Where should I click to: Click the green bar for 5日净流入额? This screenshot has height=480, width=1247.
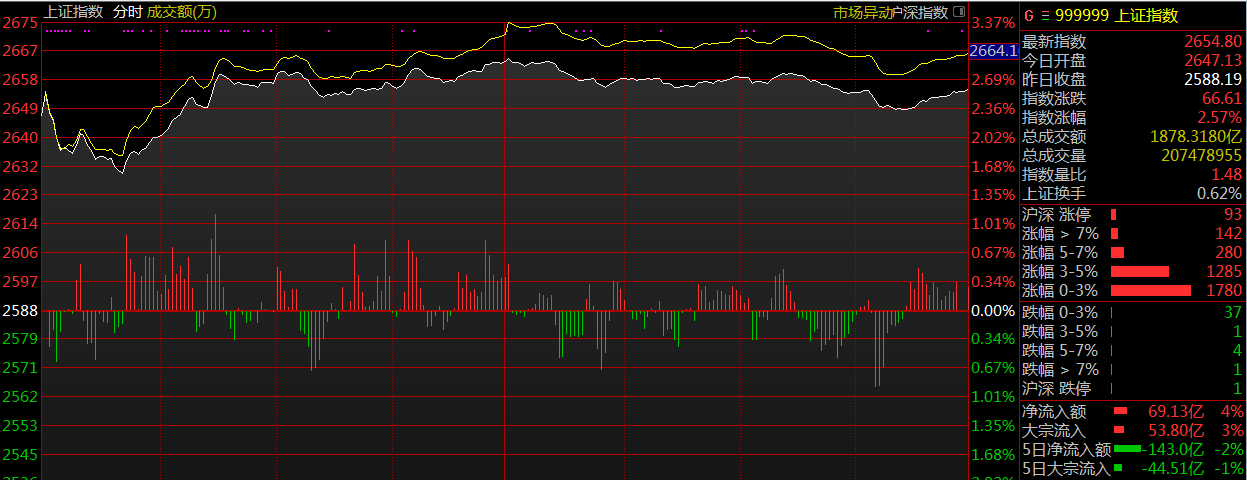[1127, 449]
